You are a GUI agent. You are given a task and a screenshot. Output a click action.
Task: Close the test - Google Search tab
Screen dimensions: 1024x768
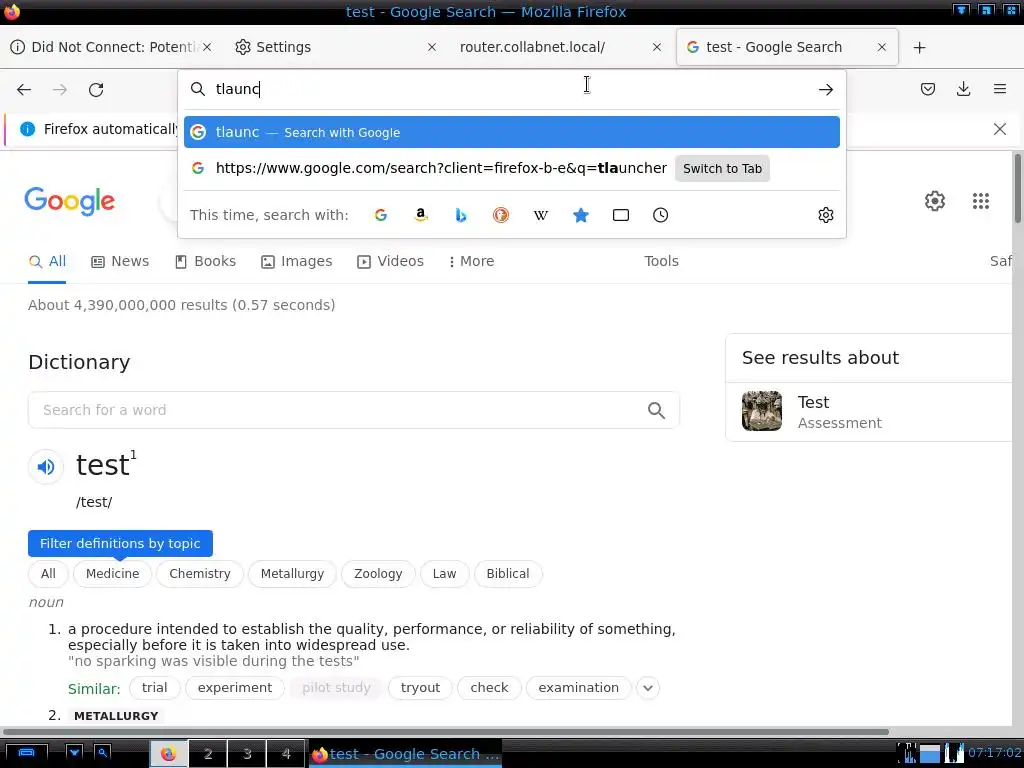(x=882, y=47)
